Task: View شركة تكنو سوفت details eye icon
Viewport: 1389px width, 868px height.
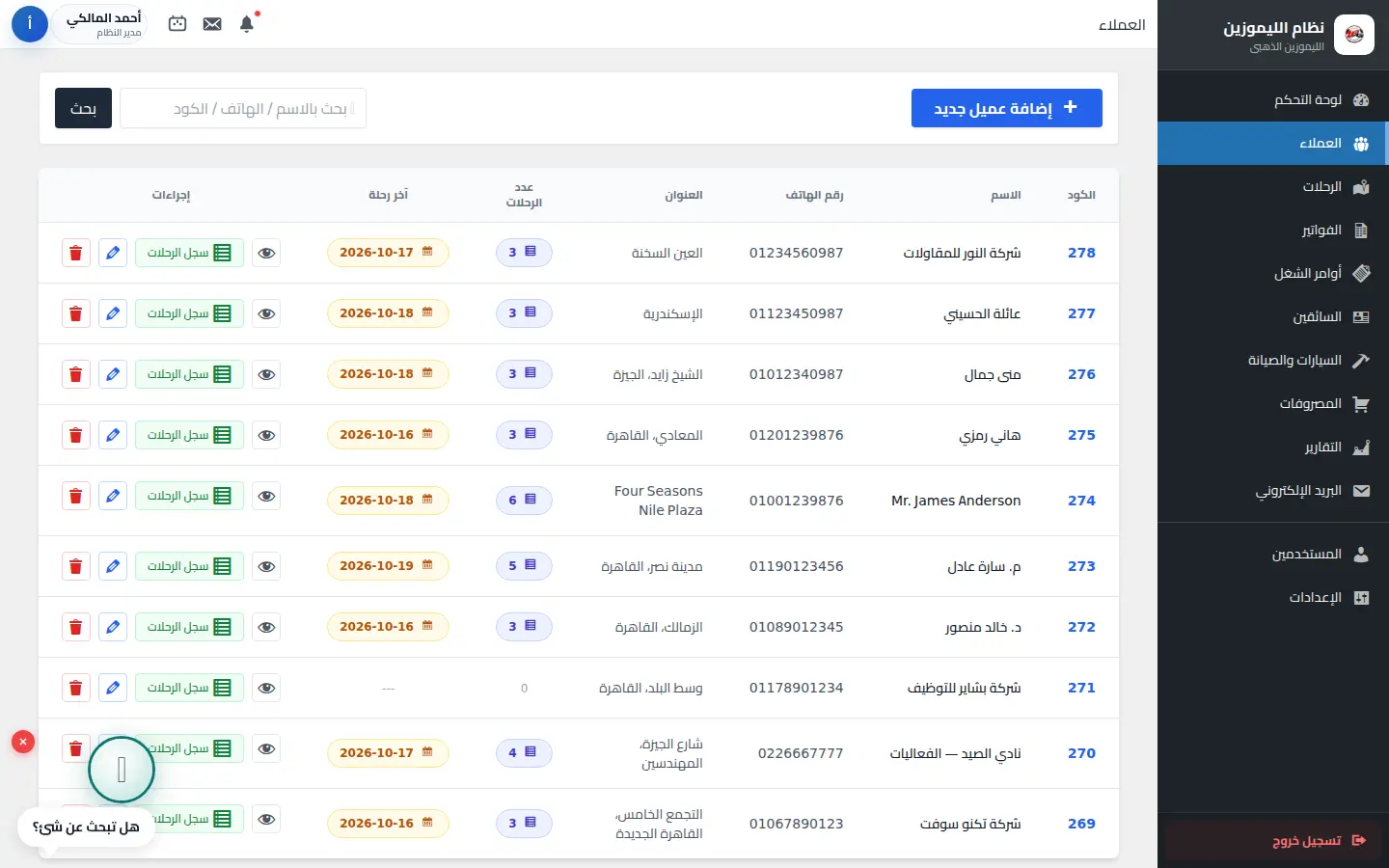Action: 266,819
